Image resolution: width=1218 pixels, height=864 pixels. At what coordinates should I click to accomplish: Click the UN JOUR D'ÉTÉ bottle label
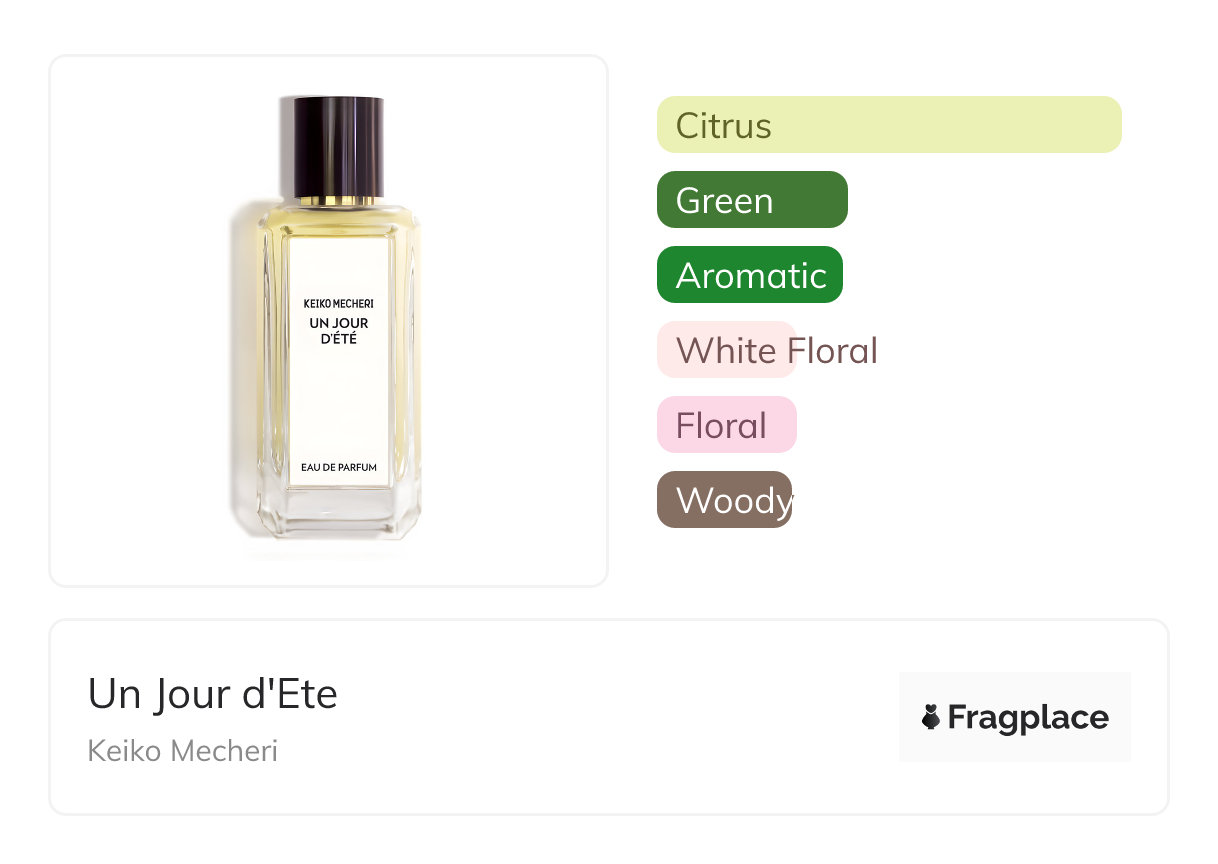[x=338, y=330]
